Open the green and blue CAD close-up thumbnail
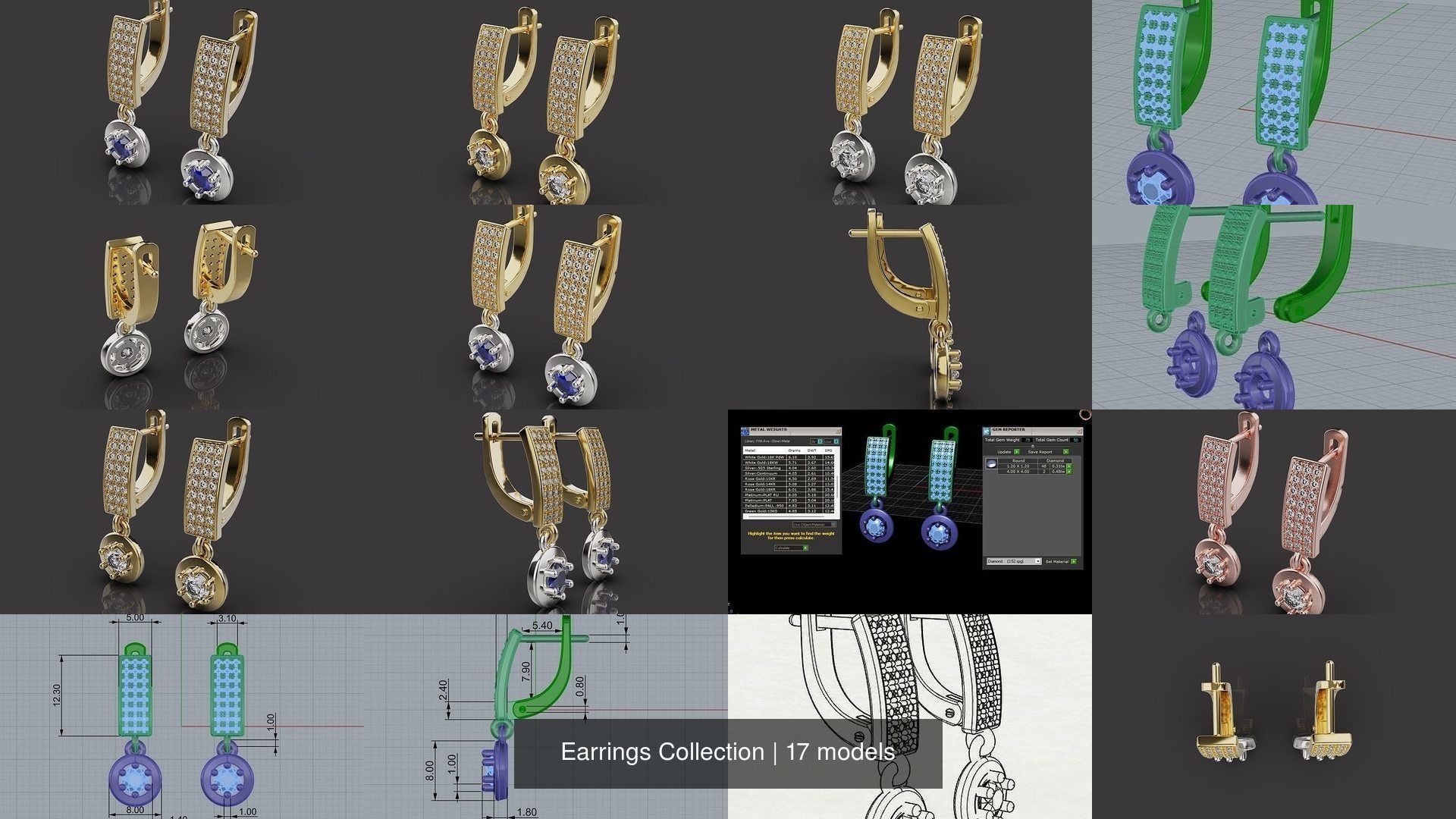Screen dimensions: 1456x819 tap(1274, 102)
